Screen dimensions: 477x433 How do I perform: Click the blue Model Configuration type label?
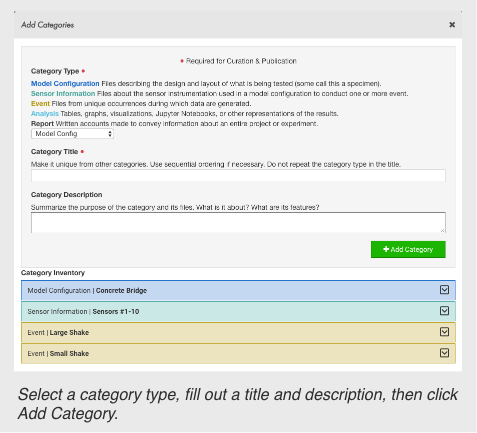[65, 83]
